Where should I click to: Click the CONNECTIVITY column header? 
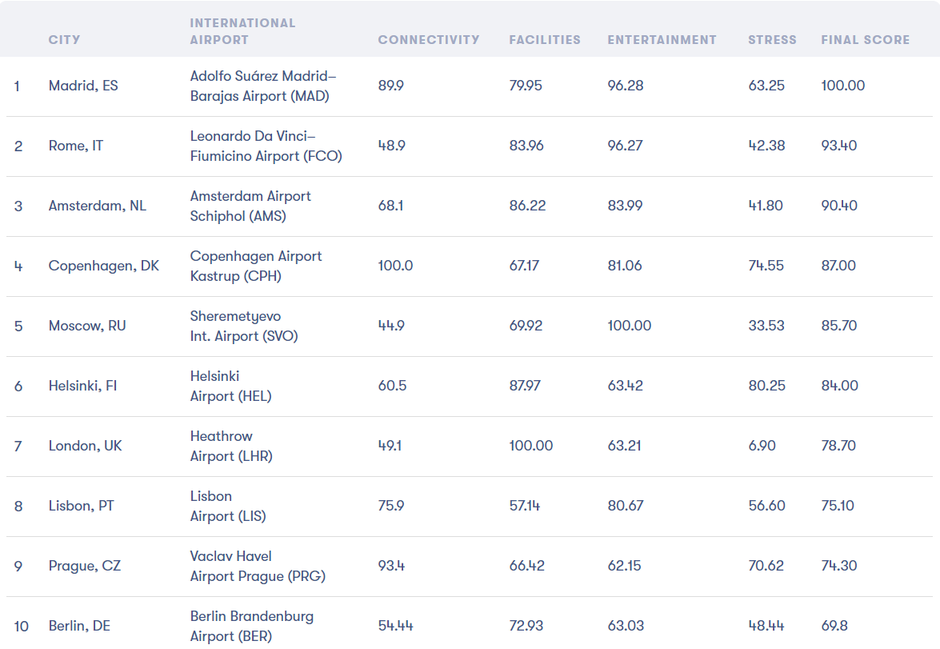(x=428, y=40)
